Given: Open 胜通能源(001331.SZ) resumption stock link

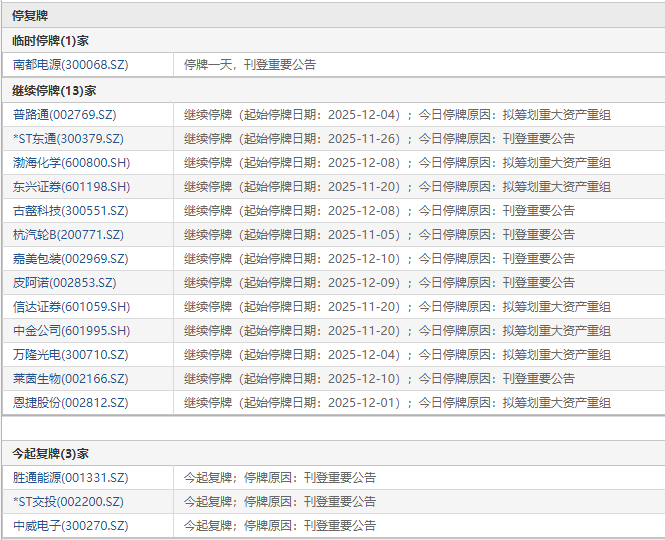Looking at the screenshot, I should point(71,478).
